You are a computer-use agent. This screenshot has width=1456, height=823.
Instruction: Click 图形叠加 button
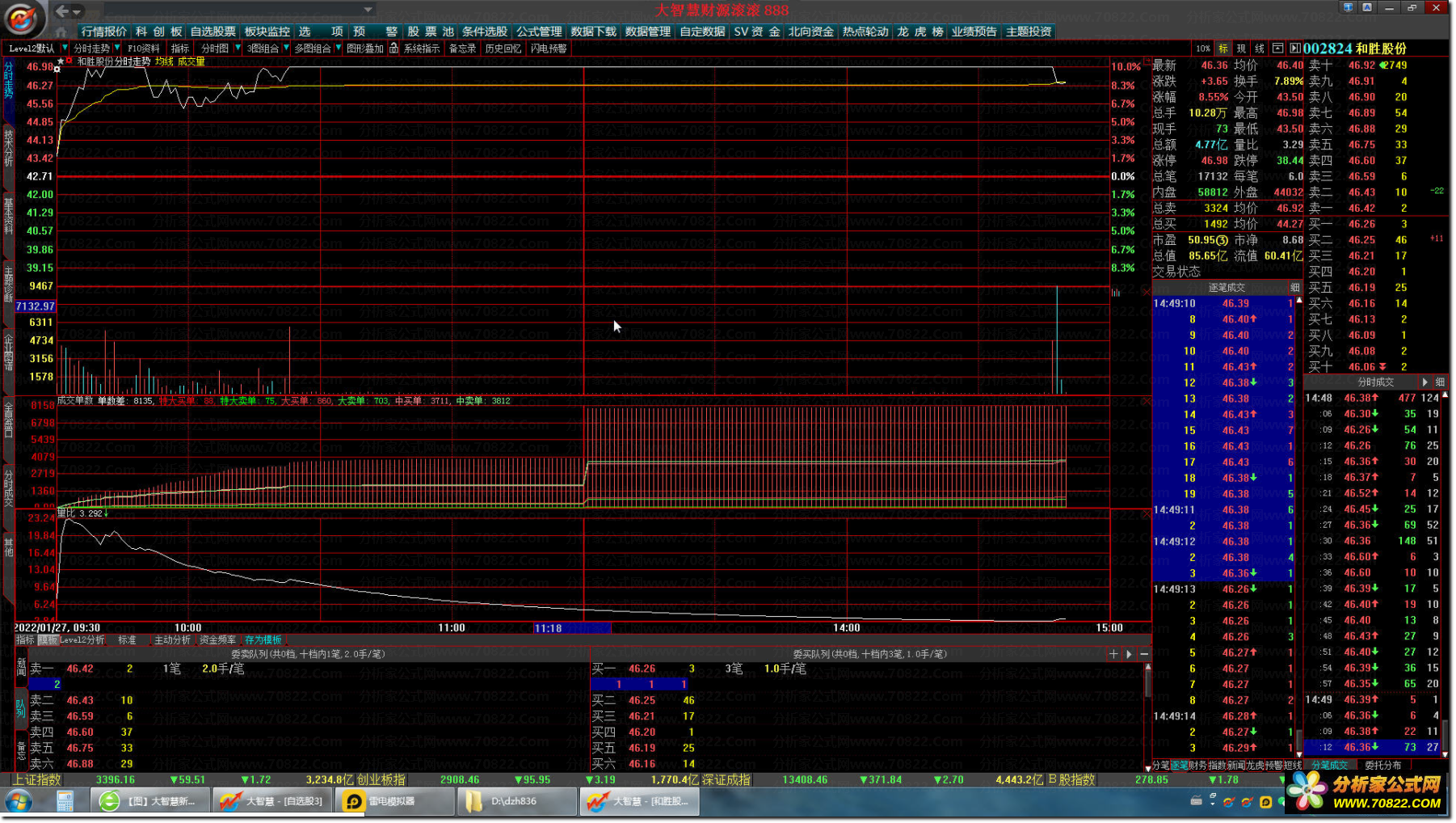(365, 49)
